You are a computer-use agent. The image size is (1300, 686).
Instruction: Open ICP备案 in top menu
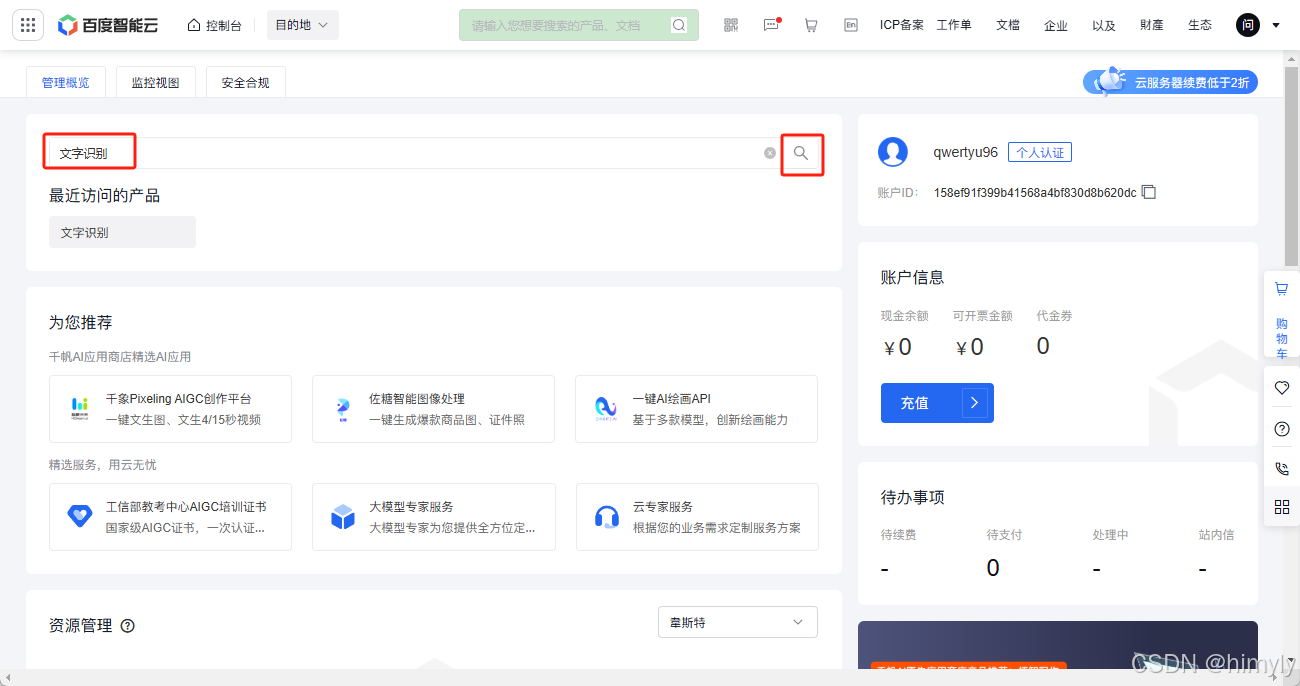point(902,25)
